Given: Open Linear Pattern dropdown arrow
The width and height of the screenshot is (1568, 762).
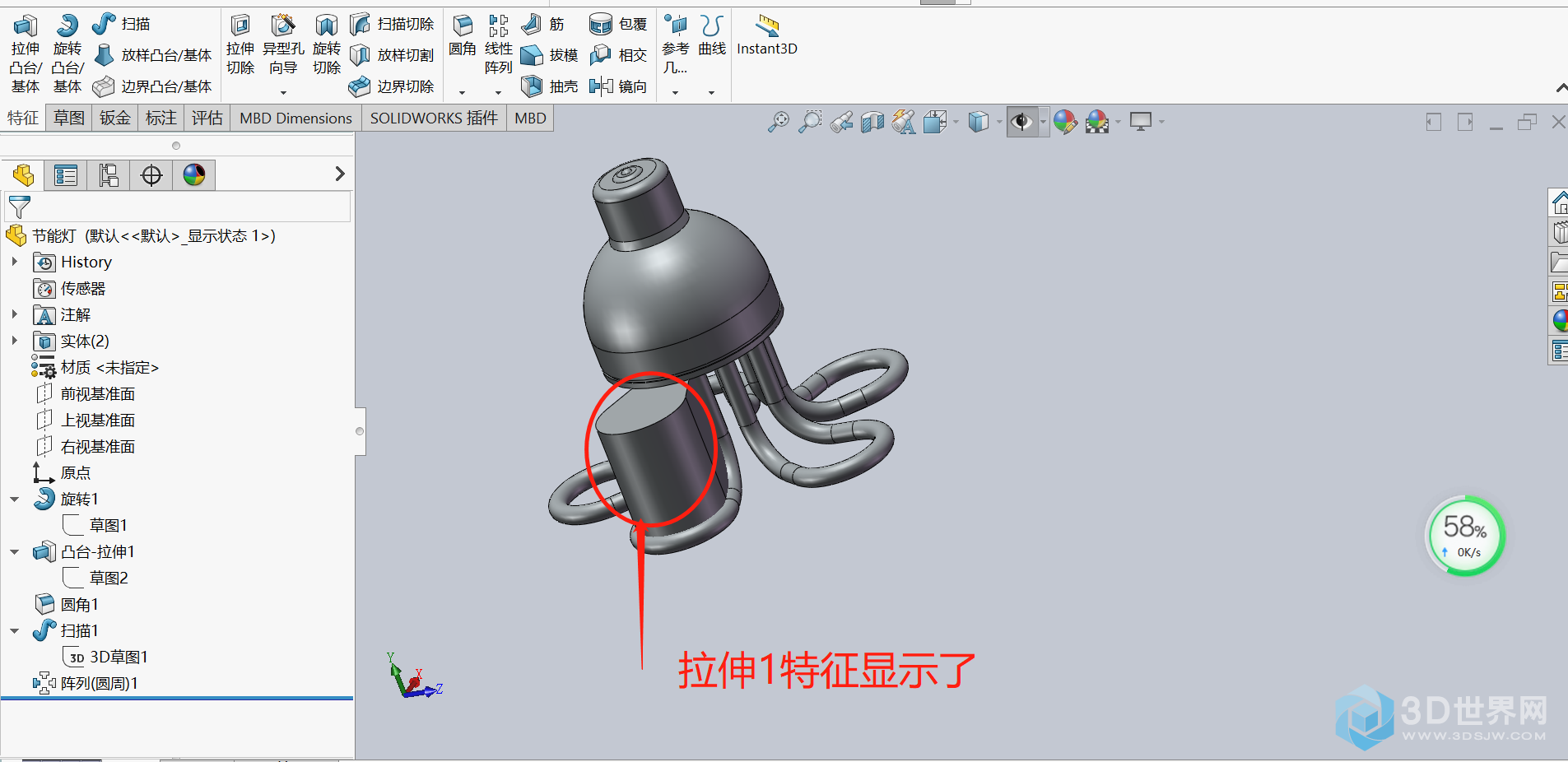Looking at the screenshot, I should pos(498,92).
